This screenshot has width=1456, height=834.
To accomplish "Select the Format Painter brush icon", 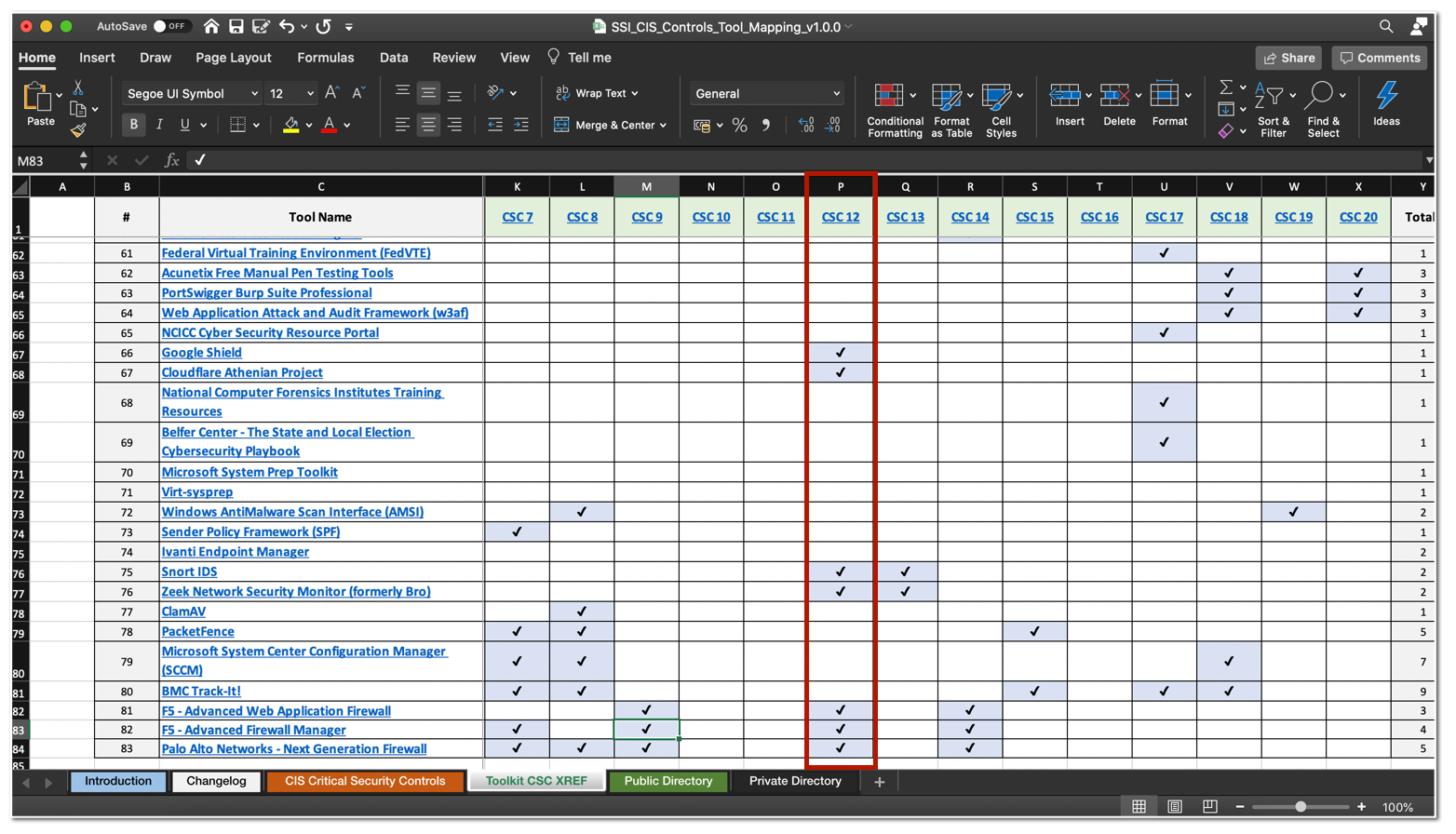I will coord(78,131).
